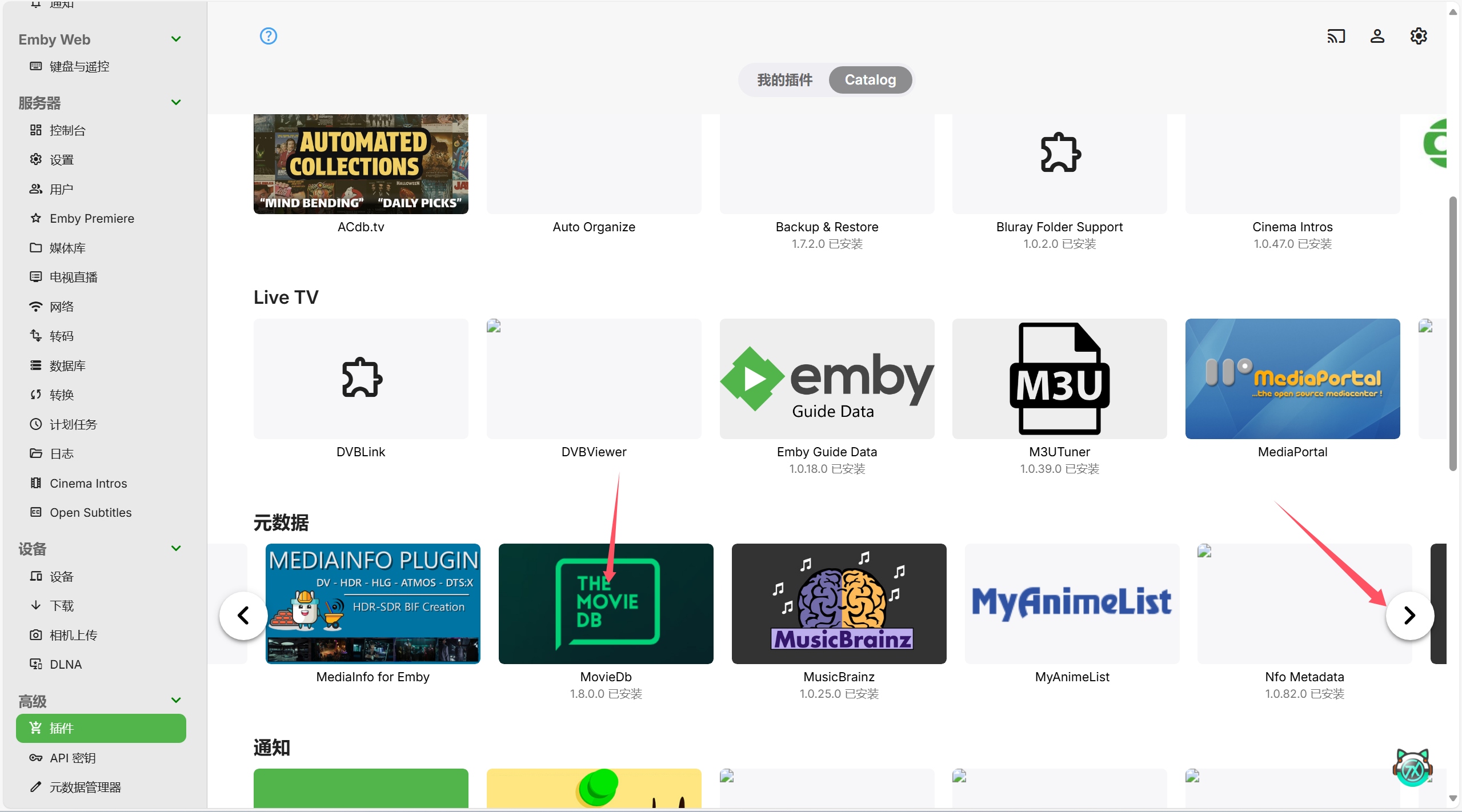The image size is (1462, 812).
Task: Click the floating cat assistant icon
Action: [1412, 768]
